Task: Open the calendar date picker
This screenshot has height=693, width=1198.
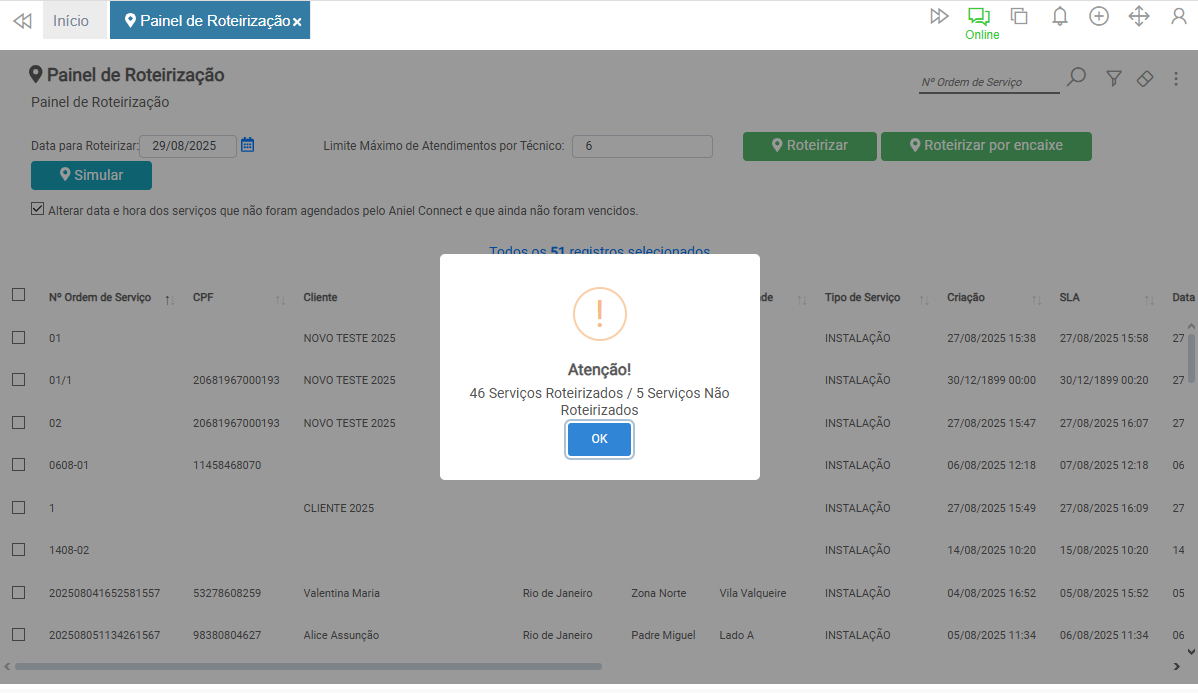Action: coord(248,145)
